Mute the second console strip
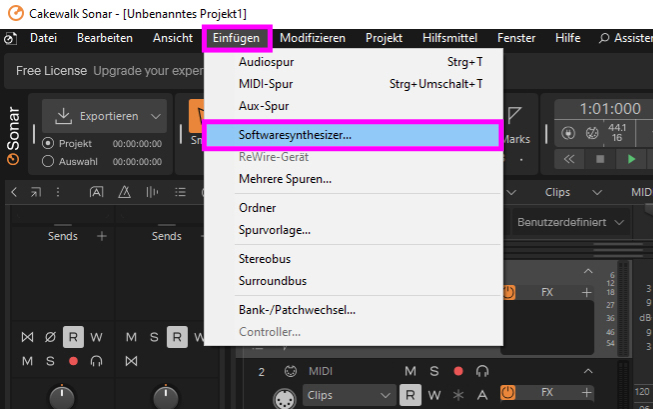The height and width of the screenshot is (409, 653). coord(131,337)
